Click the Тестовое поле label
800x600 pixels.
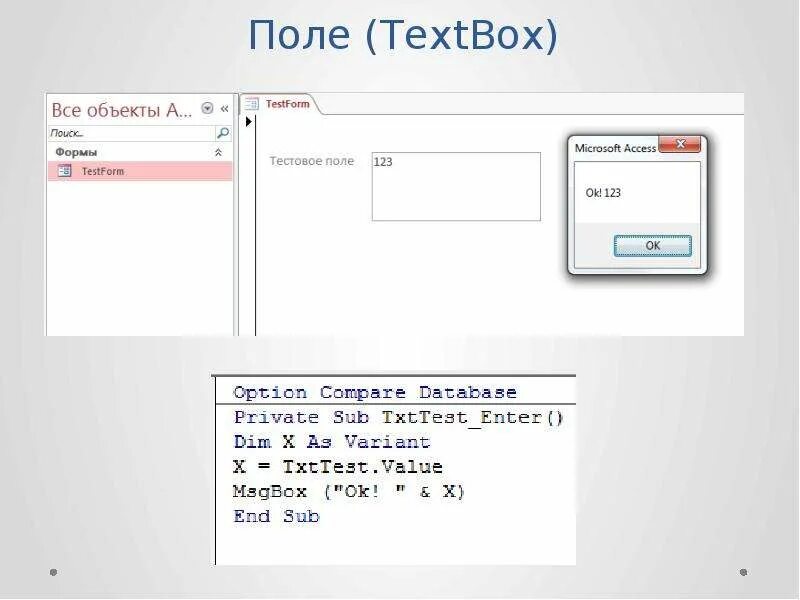tap(312, 161)
